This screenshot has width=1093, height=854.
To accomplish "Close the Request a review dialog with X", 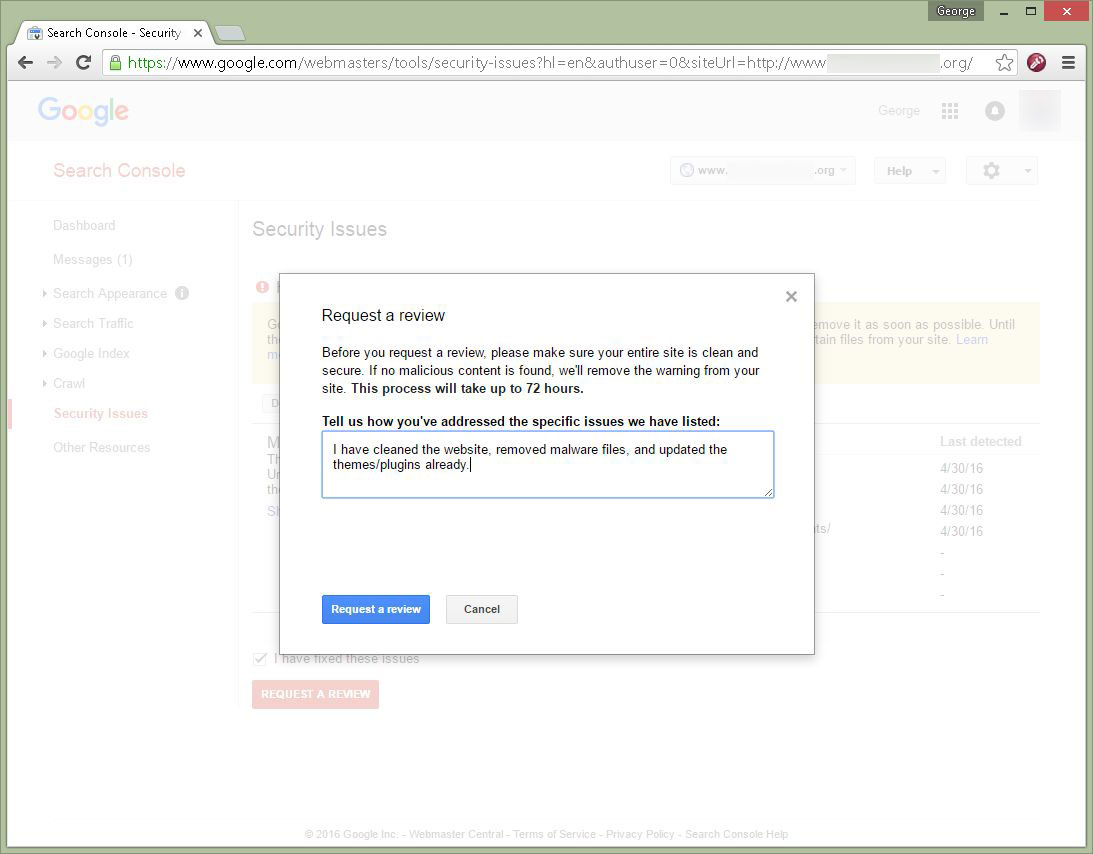I will click(791, 297).
